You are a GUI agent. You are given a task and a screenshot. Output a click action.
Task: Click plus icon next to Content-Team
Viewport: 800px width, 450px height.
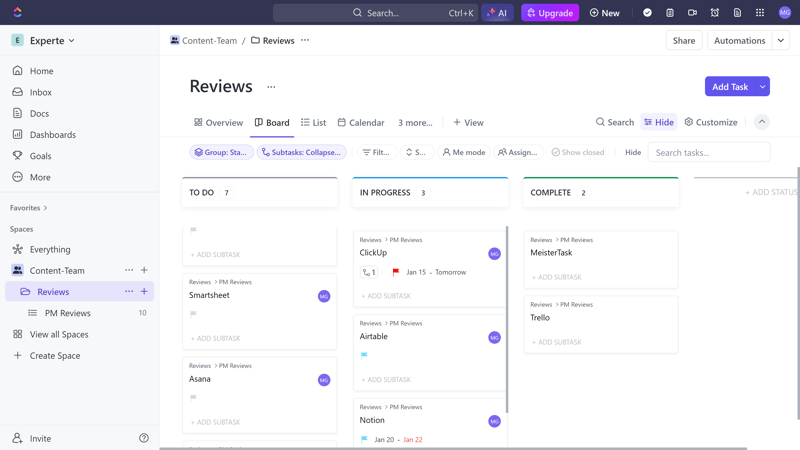pyautogui.click(x=144, y=270)
